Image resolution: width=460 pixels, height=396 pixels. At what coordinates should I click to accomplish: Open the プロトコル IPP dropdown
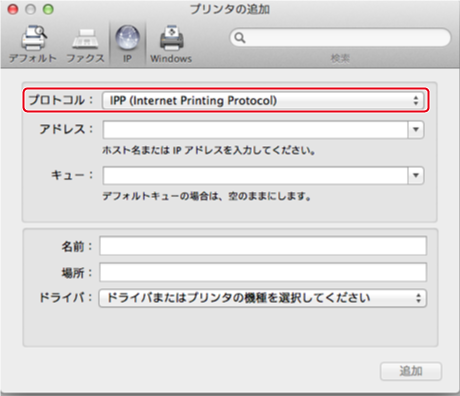[x=263, y=100]
